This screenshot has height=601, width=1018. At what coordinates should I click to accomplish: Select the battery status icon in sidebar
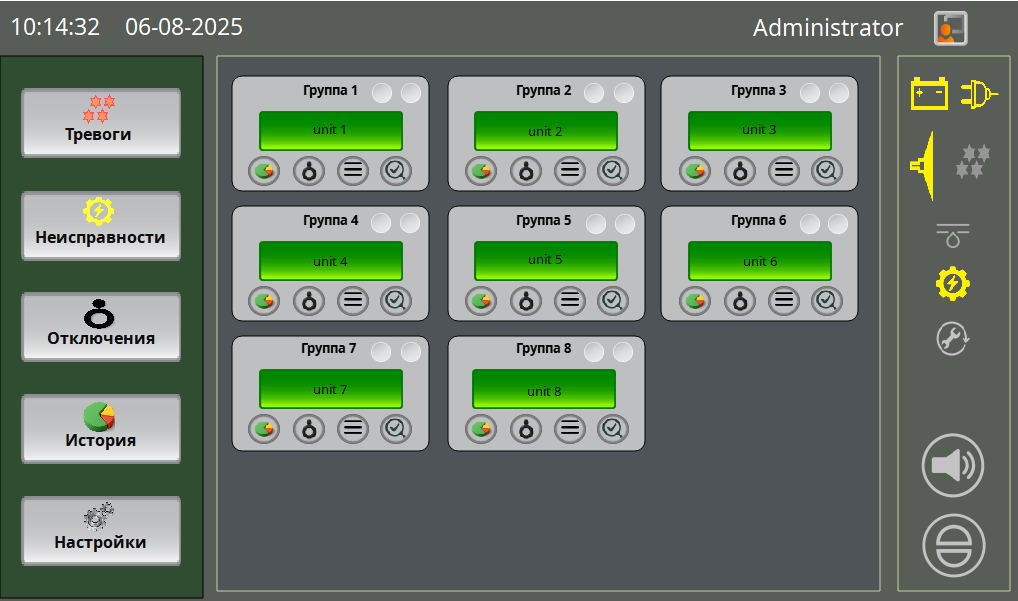pos(929,93)
